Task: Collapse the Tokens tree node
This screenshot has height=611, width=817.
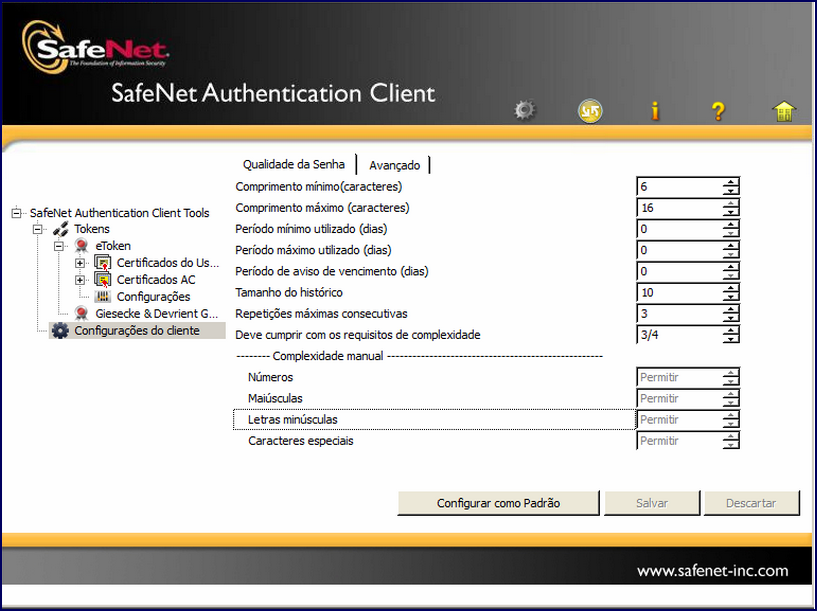Action: pyautogui.click(x=38, y=229)
